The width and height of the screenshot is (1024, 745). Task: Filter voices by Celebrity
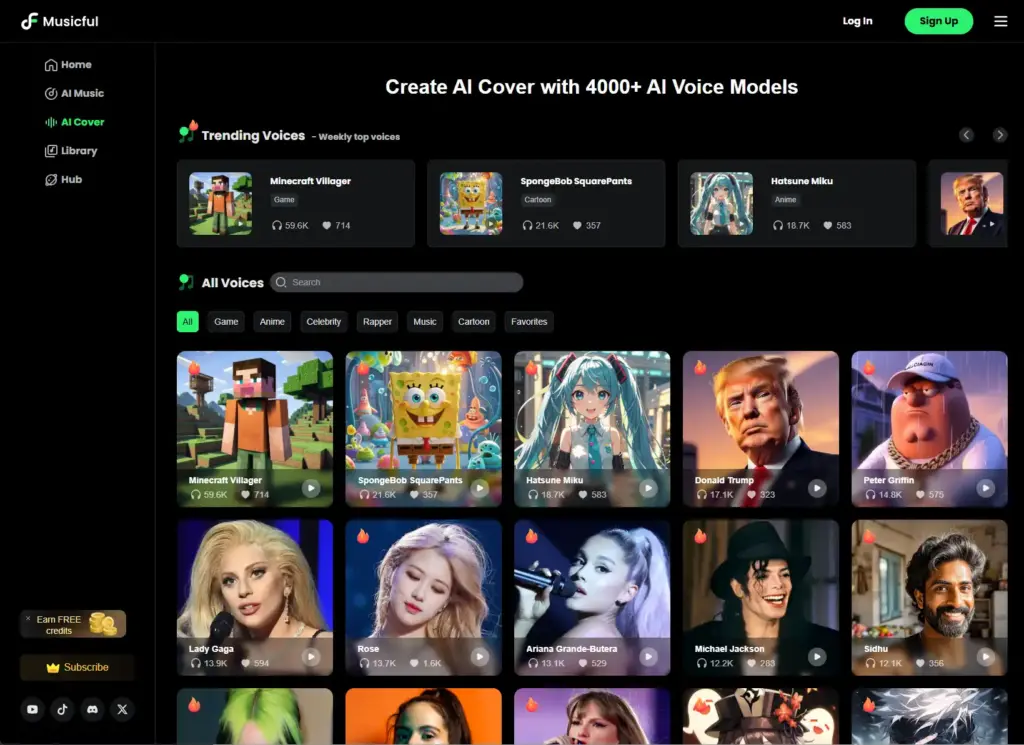pos(324,321)
